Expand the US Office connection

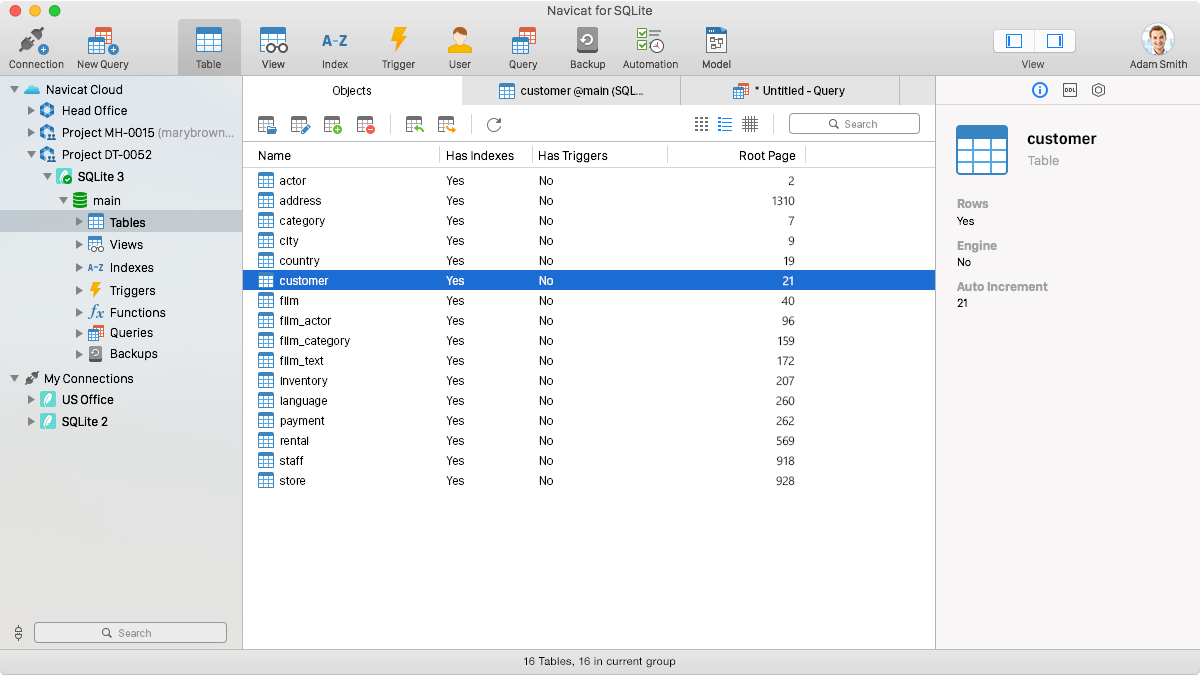point(31,399)
